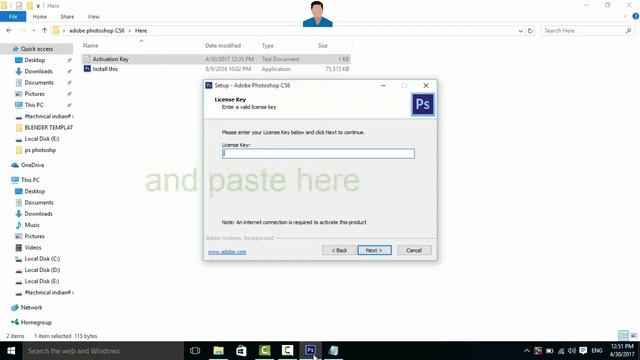Open File Explorer help icon

click(636, 17)
